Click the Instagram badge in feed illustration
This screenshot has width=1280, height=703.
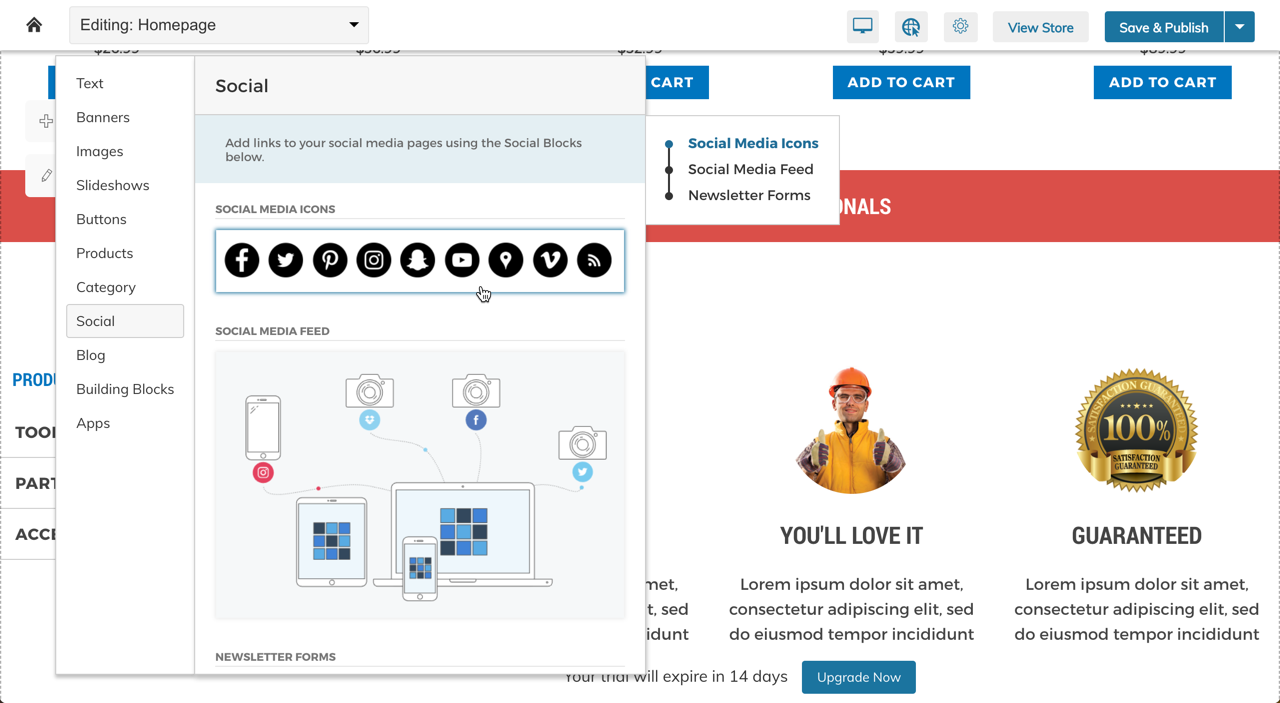pos(263,473)
